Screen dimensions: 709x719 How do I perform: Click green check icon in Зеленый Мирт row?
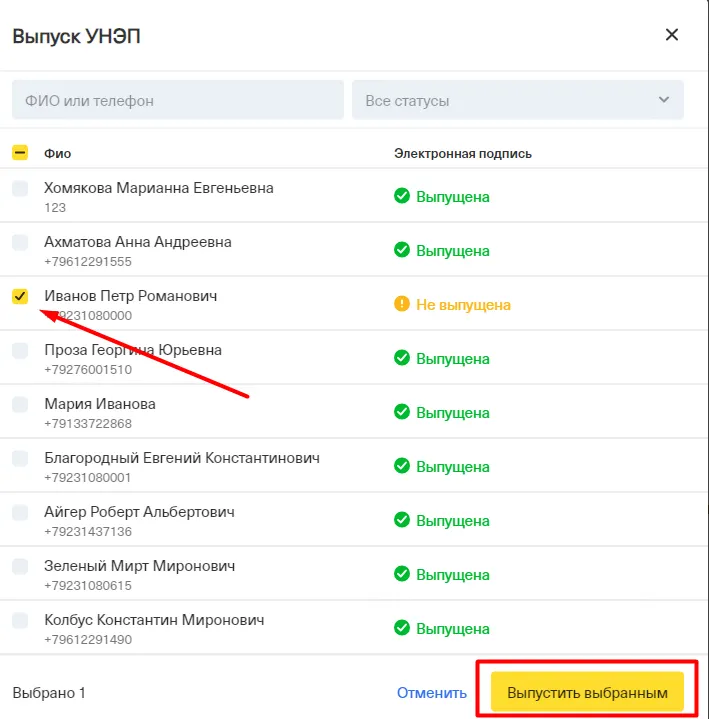coord(402,574)
